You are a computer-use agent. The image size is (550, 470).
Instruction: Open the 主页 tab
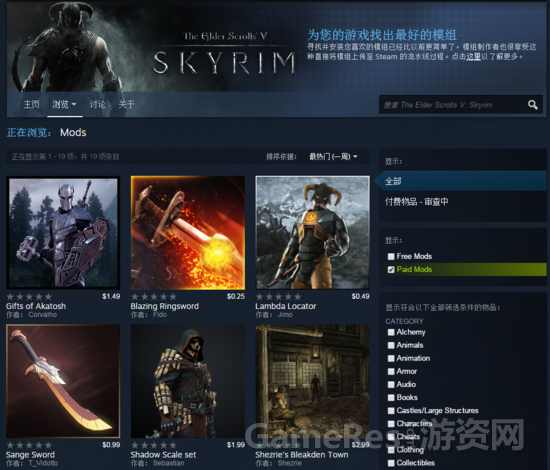[32, 104]
